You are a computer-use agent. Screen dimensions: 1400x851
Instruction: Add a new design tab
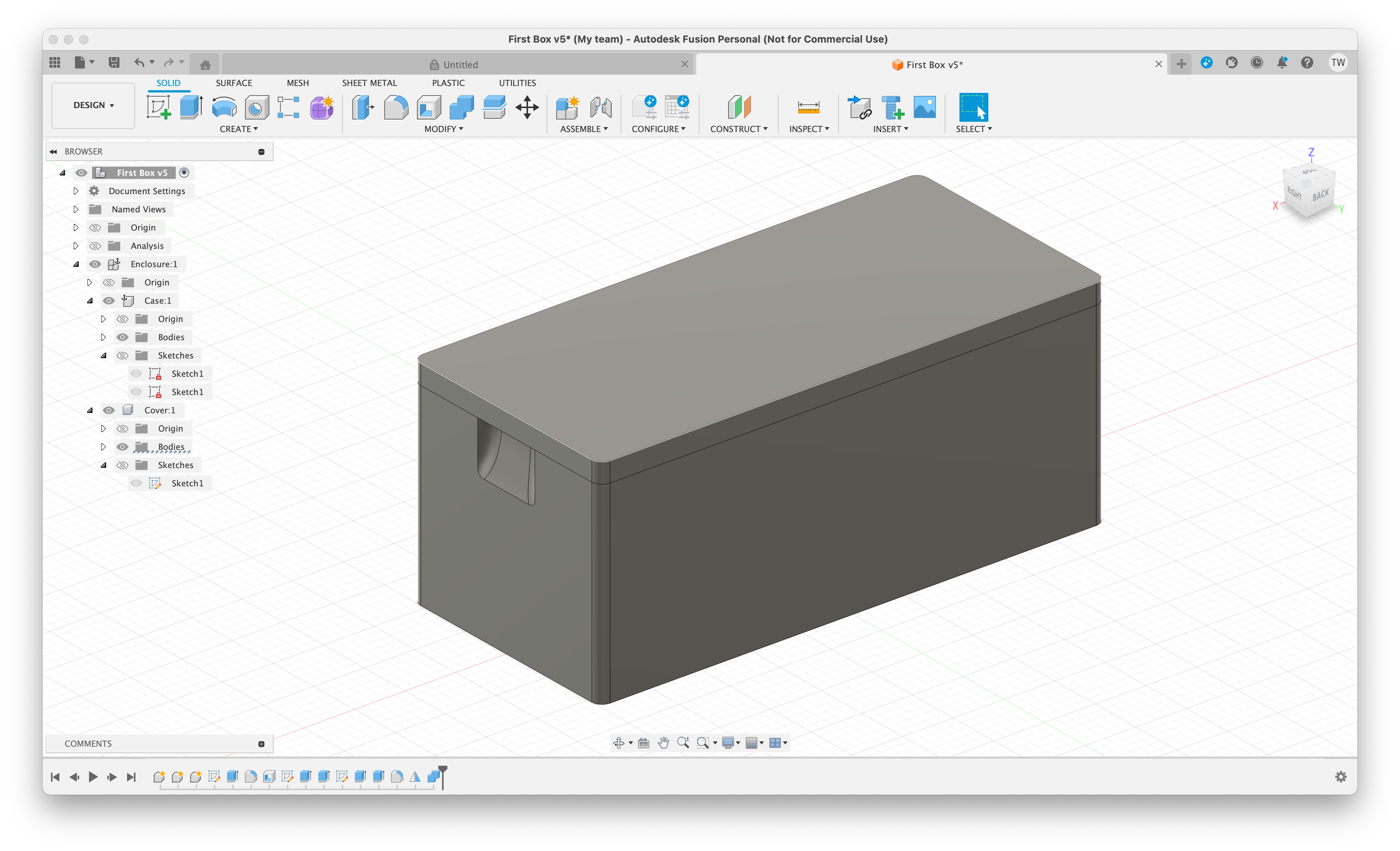tap(1181, 64)
